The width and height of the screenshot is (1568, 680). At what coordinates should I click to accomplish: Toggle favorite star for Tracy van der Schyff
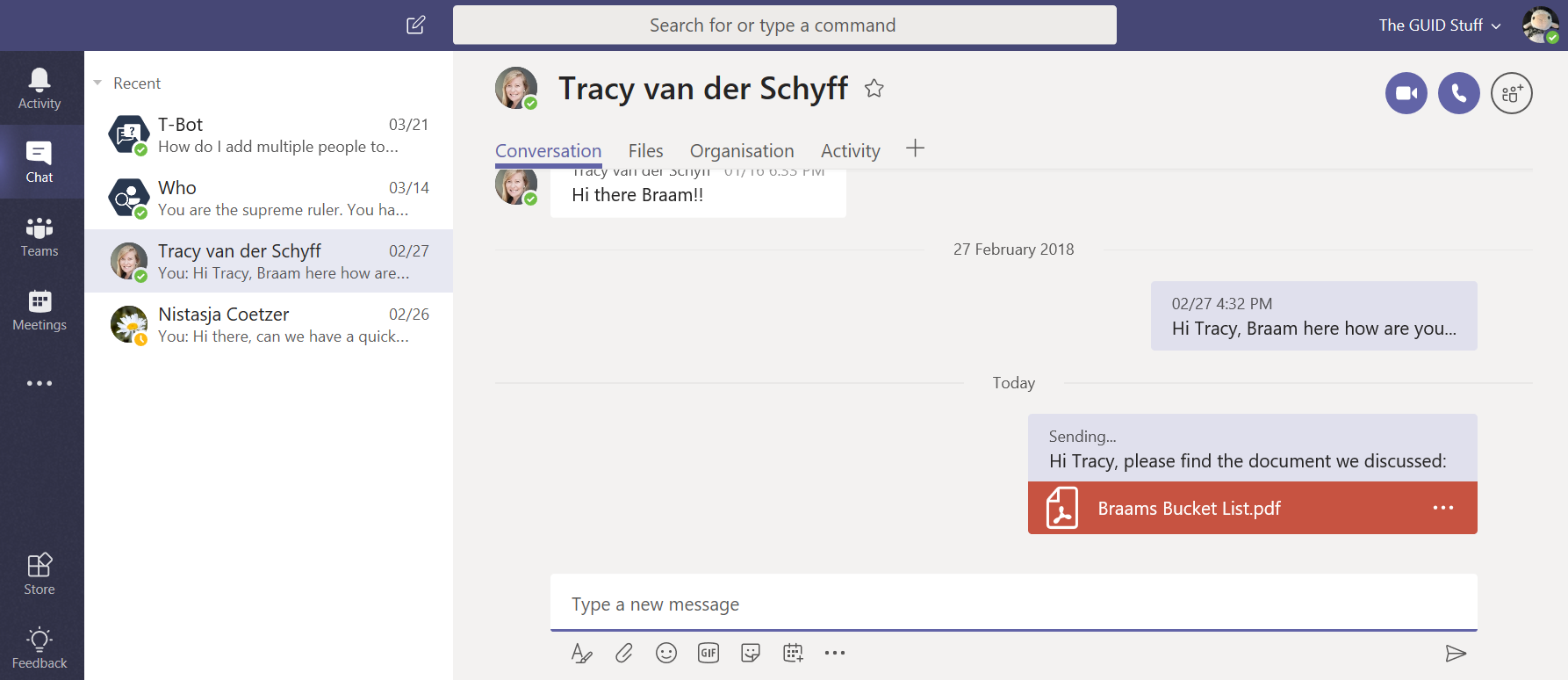(x=874, y=89)
